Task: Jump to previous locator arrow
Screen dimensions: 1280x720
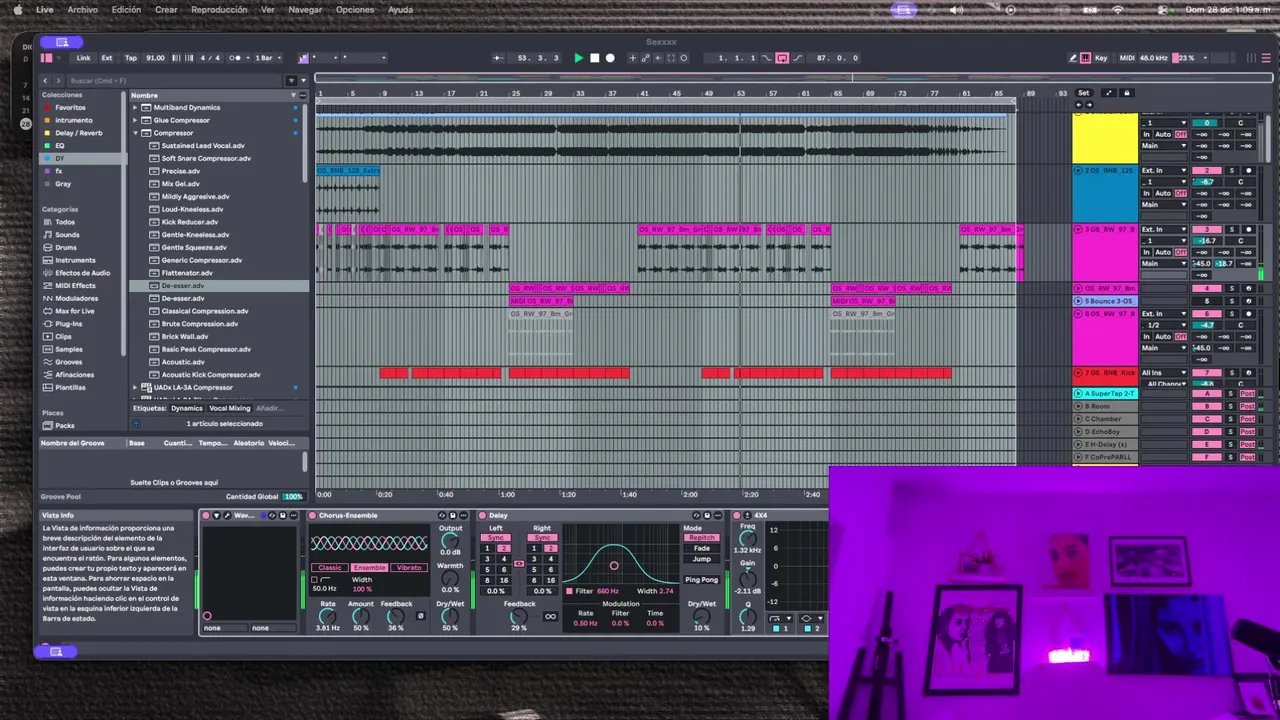Action: point(1079,104)
